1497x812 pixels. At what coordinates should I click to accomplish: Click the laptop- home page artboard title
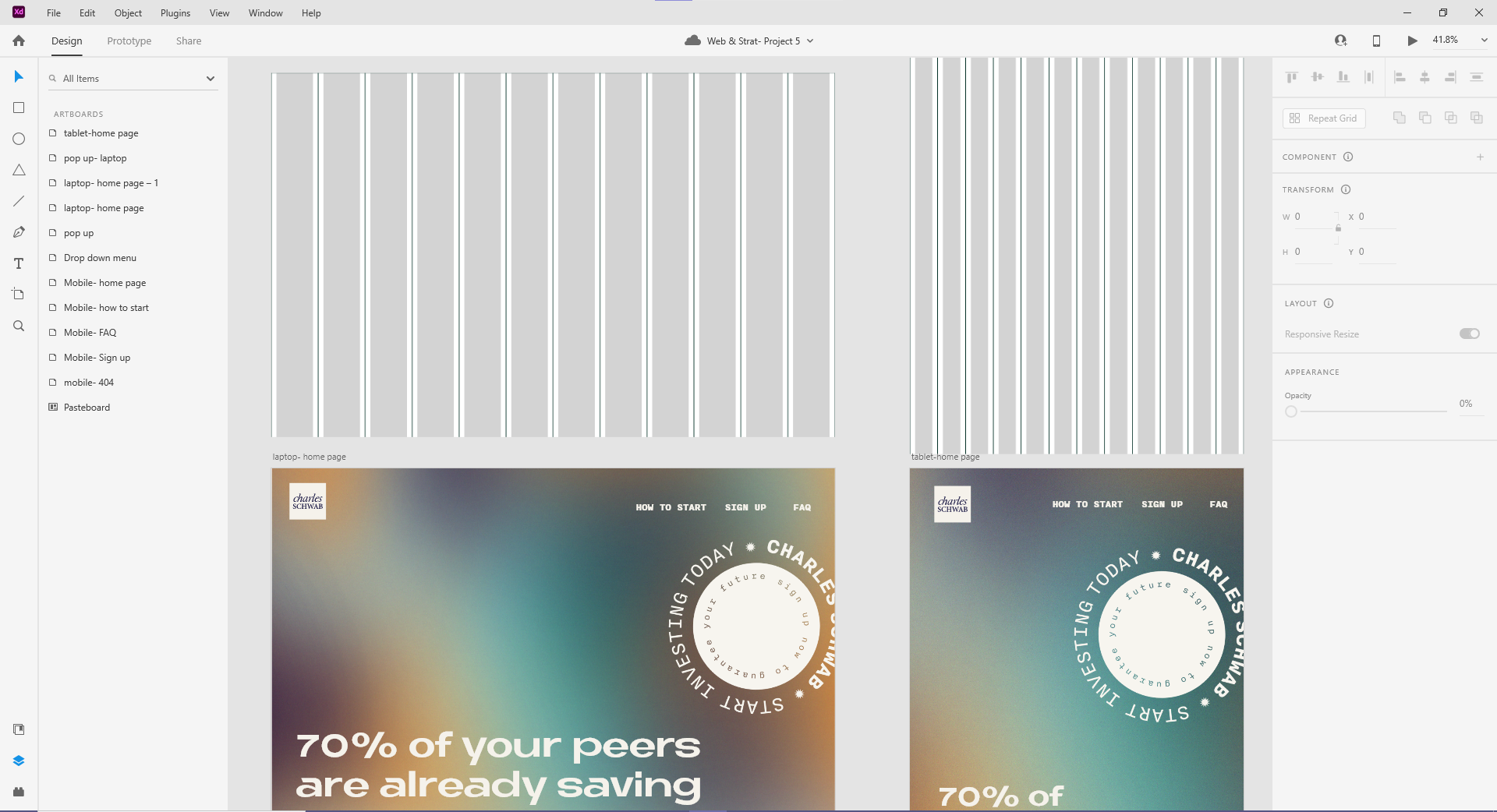(309, 457)
